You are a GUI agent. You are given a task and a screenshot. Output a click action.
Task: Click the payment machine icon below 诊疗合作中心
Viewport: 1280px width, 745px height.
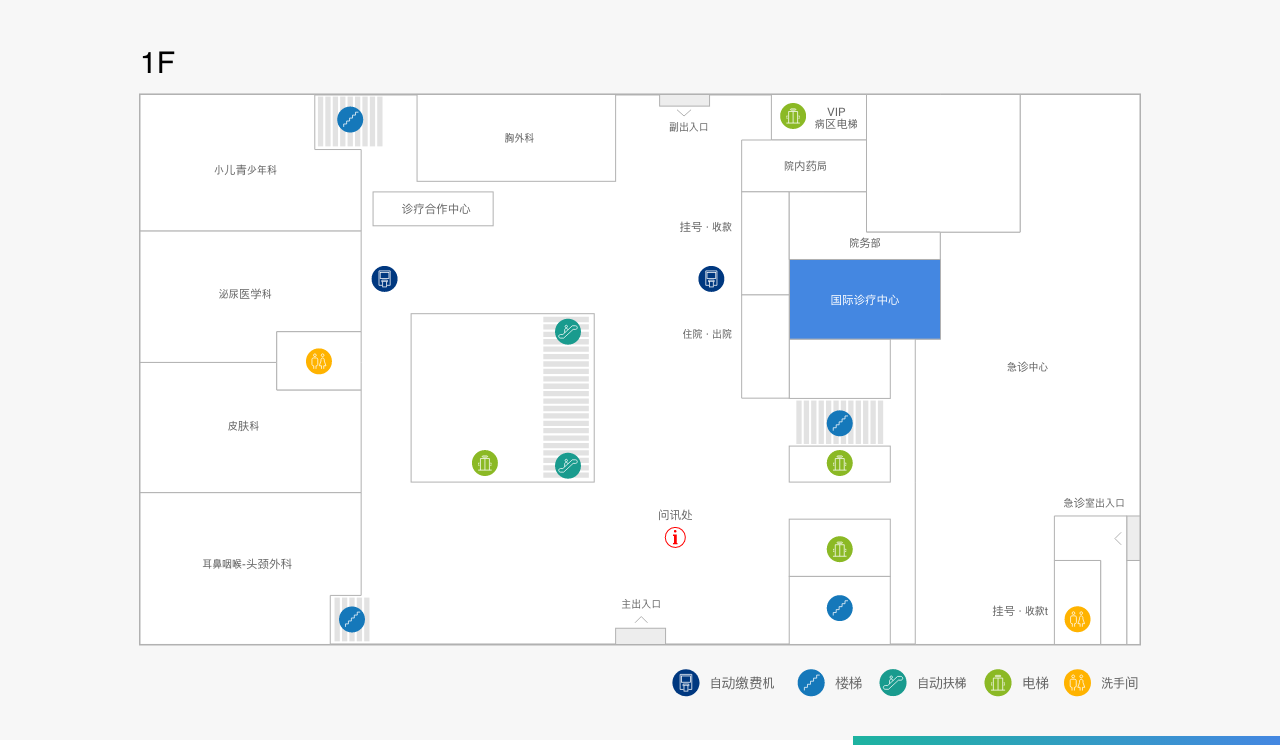pyautogui.click(x=384, y=279)
